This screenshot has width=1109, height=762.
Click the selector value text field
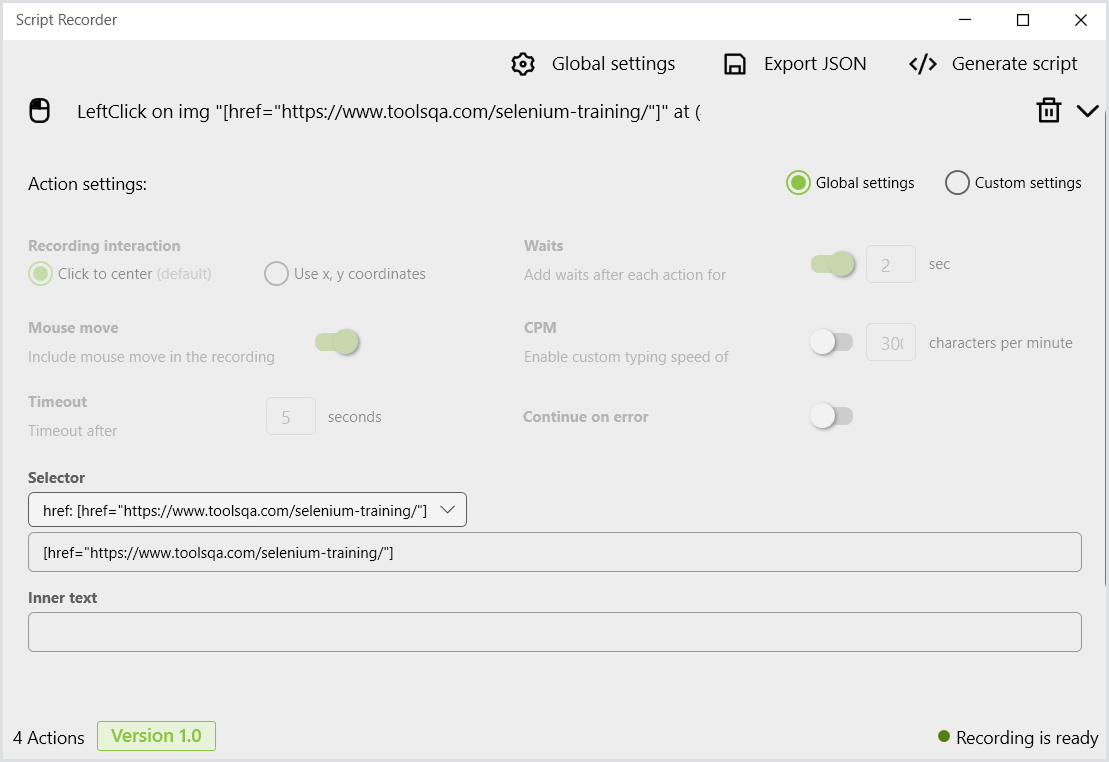pyautogui.click(x=554, y=552)
